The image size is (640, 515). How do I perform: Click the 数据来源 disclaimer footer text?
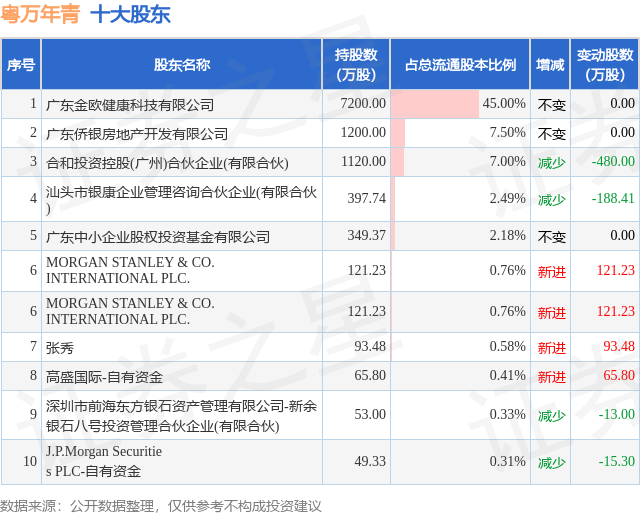click(x=160, y=506)
